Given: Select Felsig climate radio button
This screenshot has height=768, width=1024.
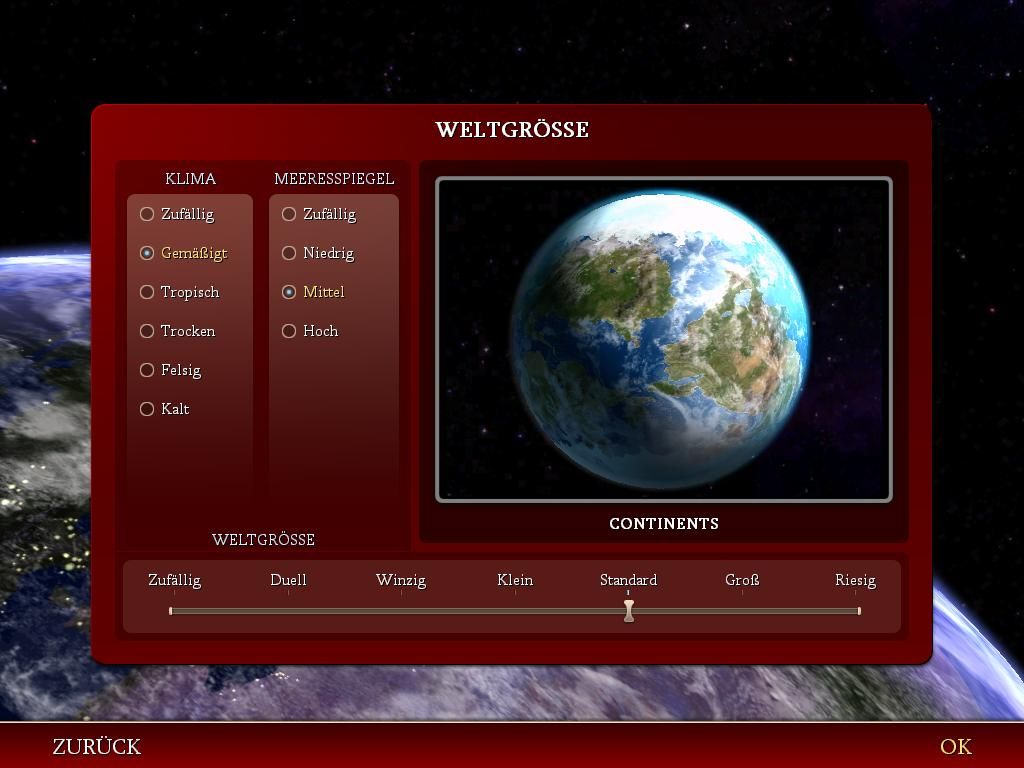Looking at the screenshot, I should point(147,370).
